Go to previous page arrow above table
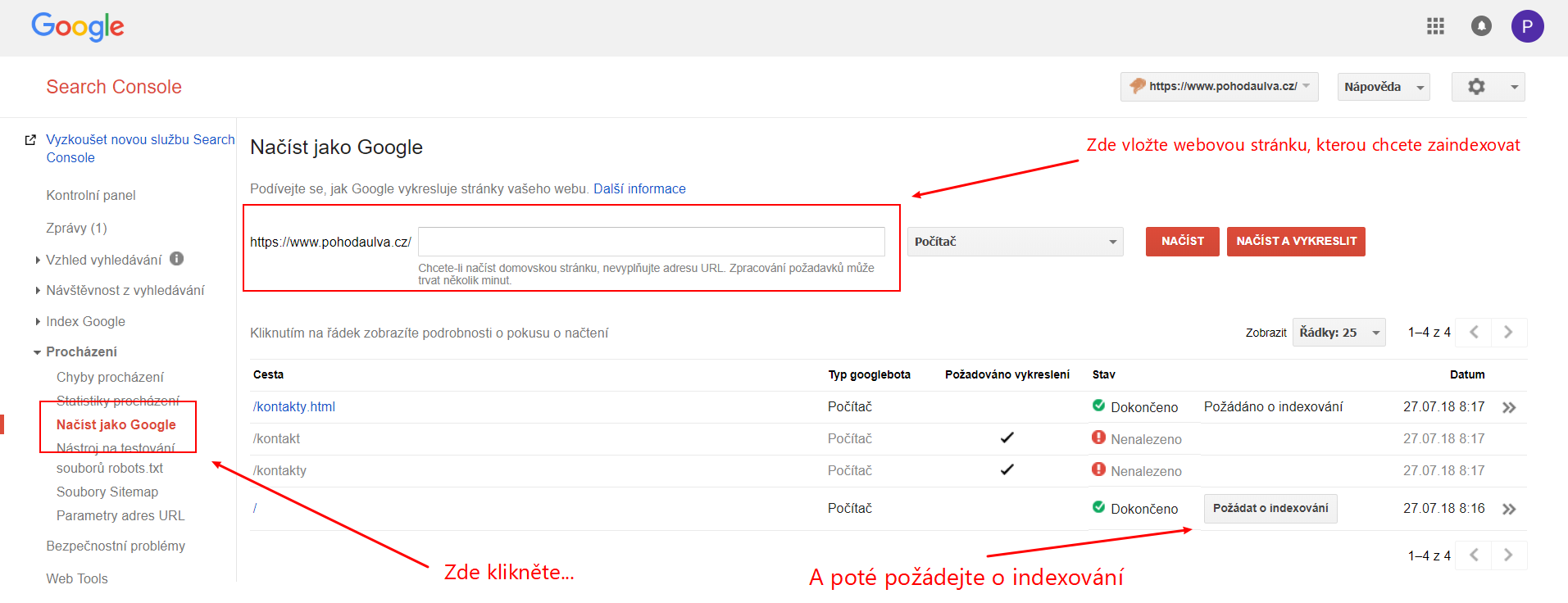The image size is (1568, 603). [x=1474, y=332]
